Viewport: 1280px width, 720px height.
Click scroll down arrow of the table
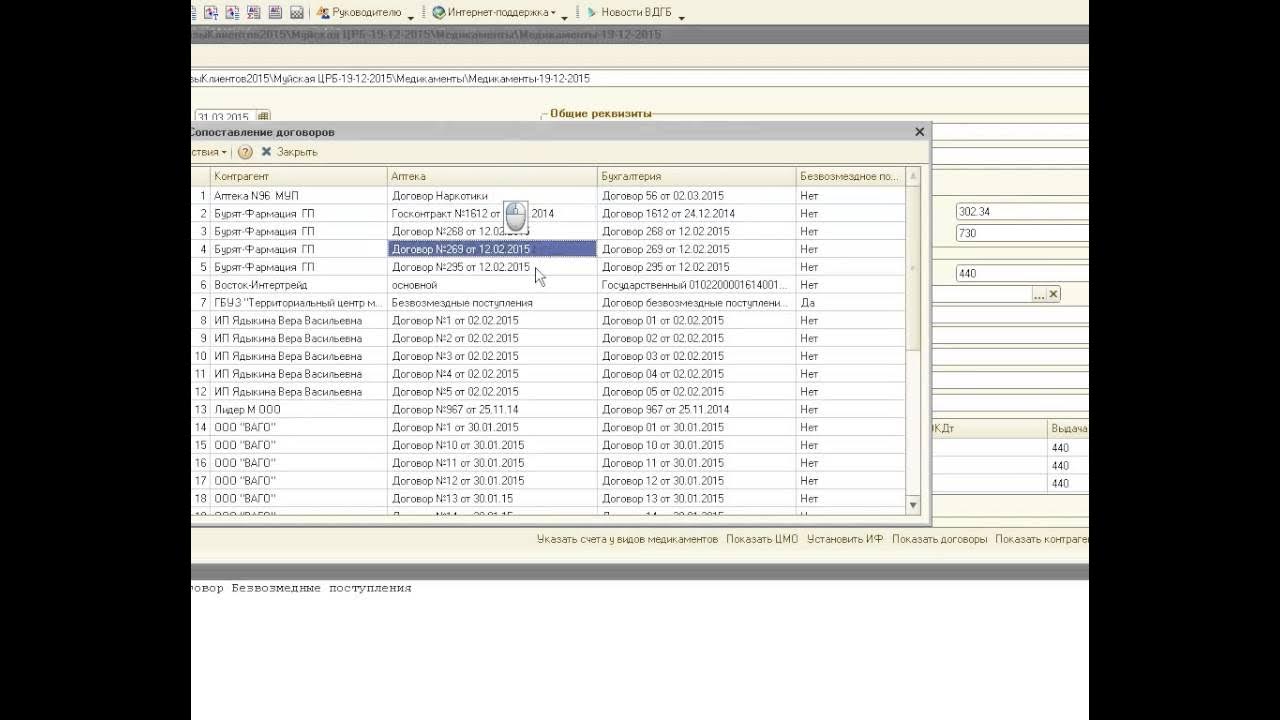(x=913, y=506)
